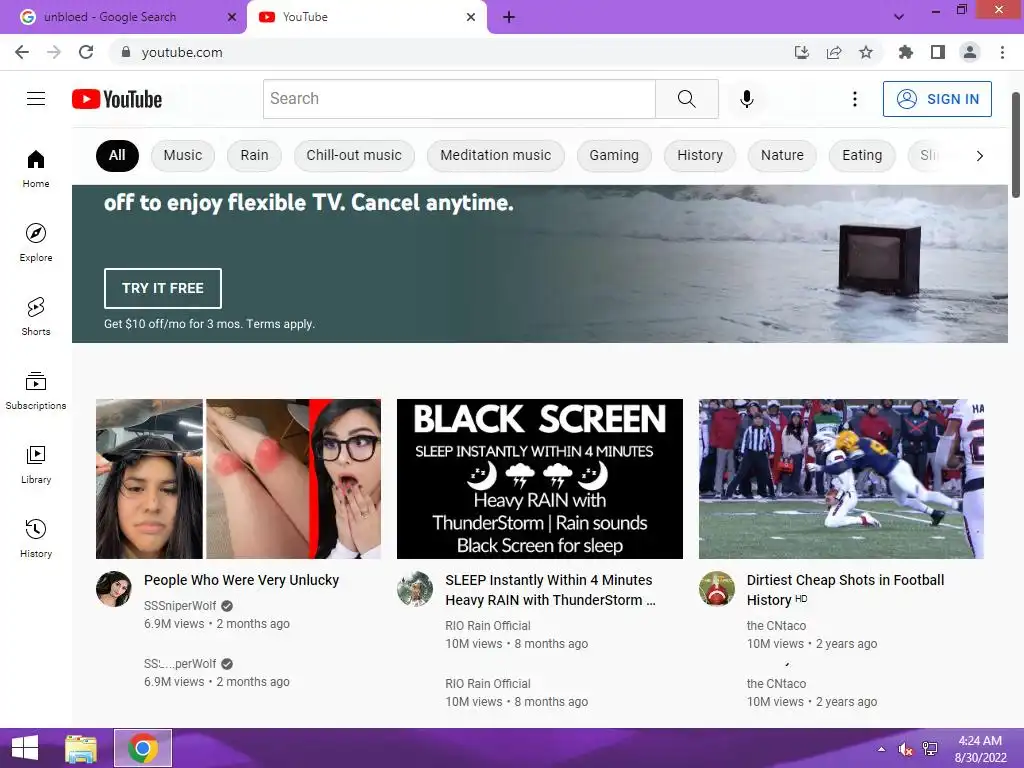Select the History filter chip
The image size is (1024, 768).
tap(699, 155)
